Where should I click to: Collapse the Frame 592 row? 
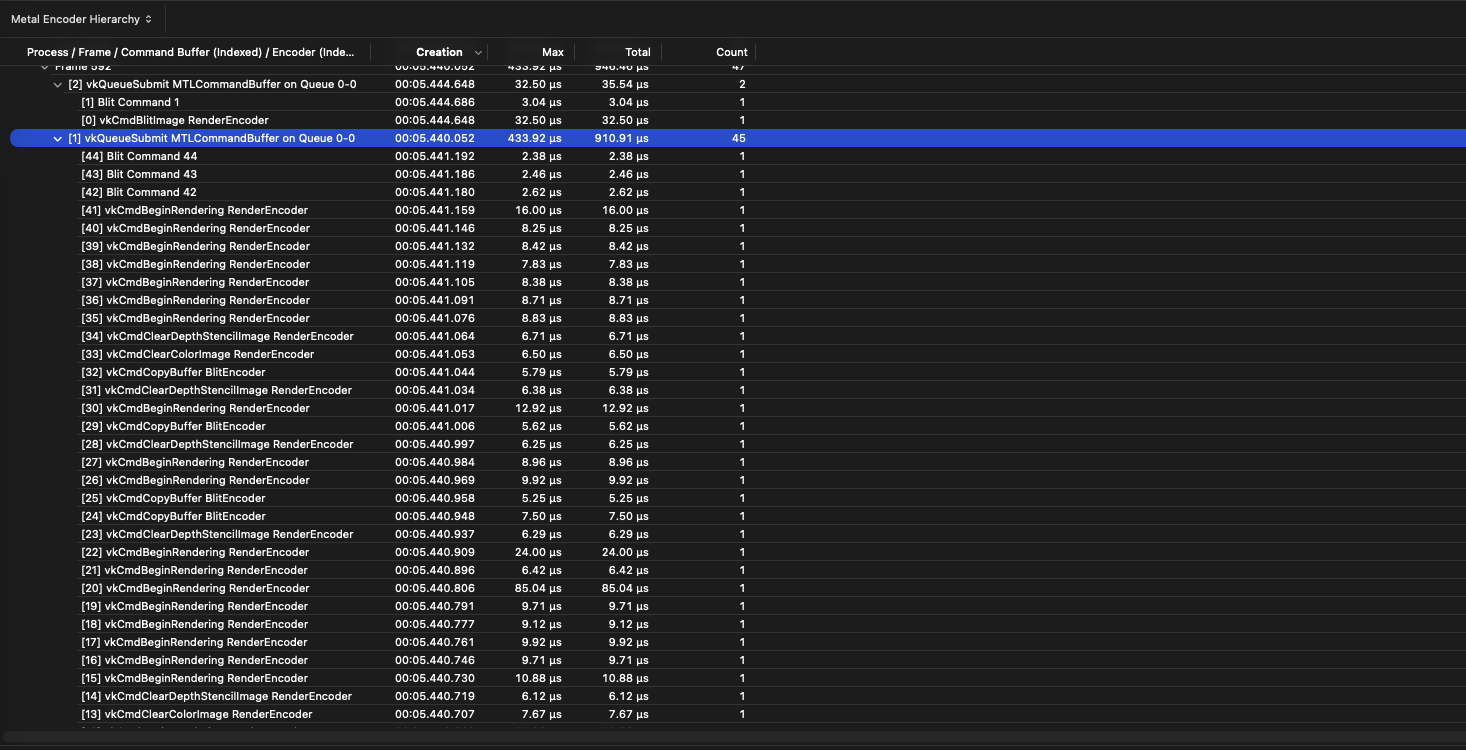pos(44,67)
